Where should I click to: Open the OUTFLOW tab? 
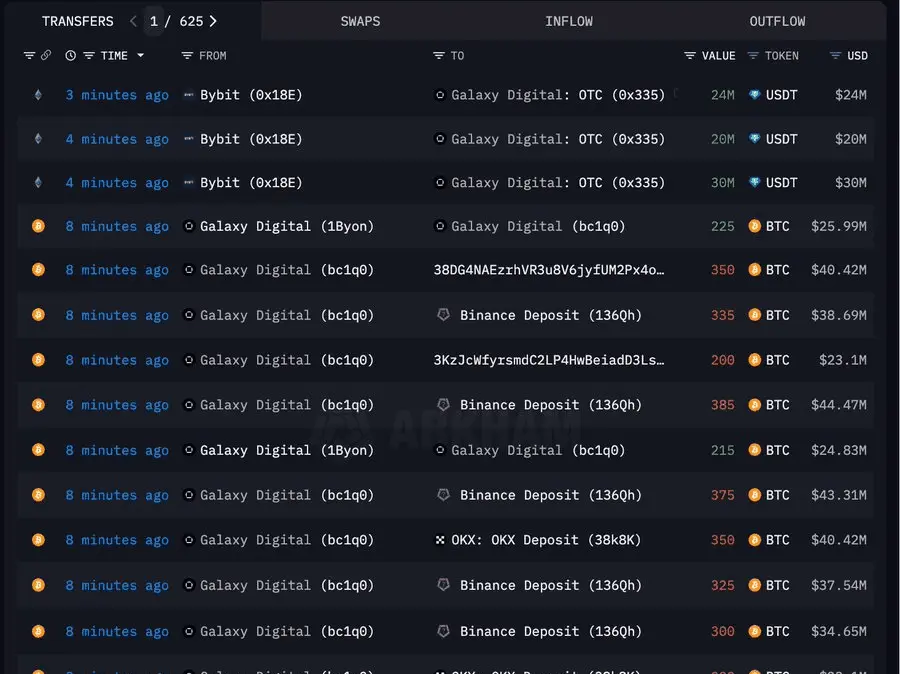click(777, 21)
